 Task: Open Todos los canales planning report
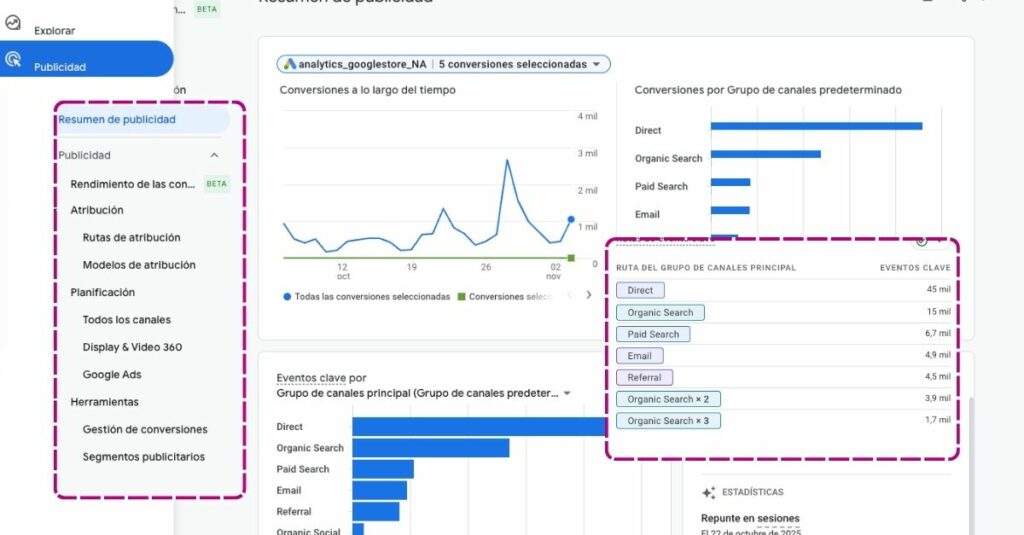[127, 320]
